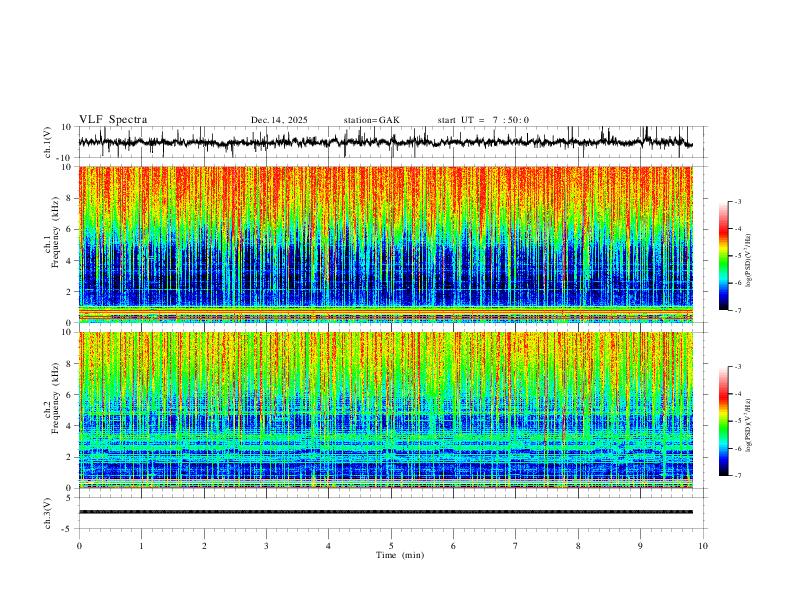
Task: Click the '-3' label on ch.2 color bar
Action: tap(738, 367)
